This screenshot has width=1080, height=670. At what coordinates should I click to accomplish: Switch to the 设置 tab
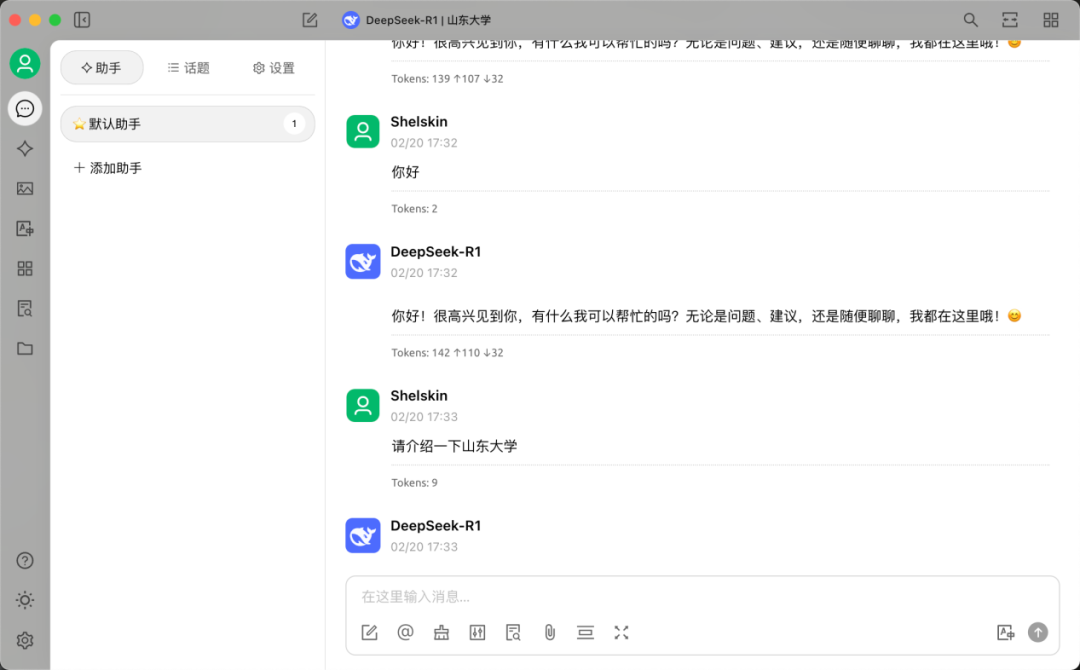click(x=273, y=68)
